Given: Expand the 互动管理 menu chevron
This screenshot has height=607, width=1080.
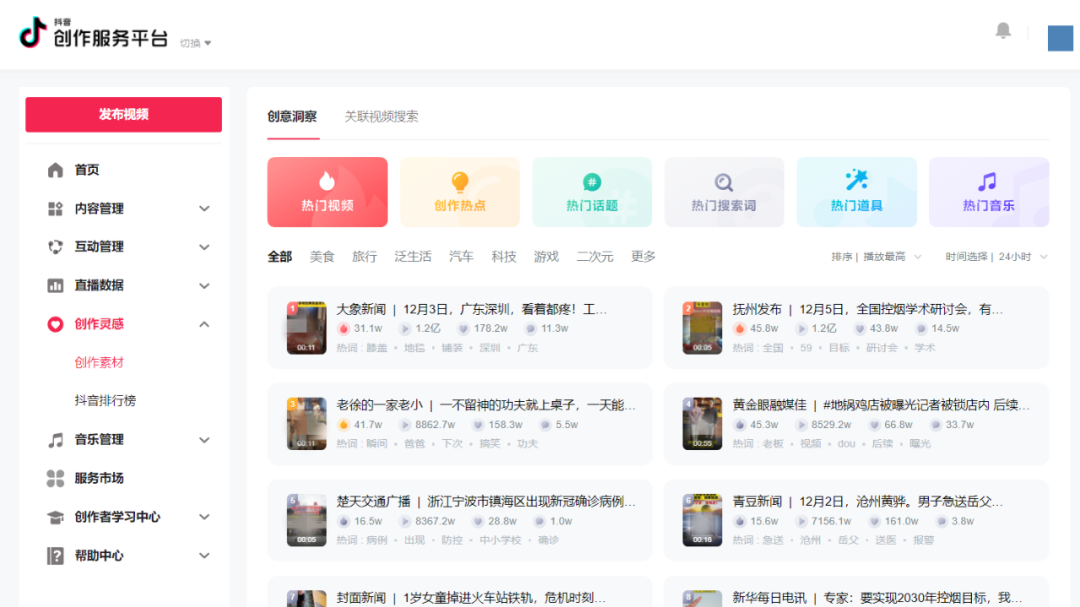Looking at the screenshot, I should click(205, 247).
